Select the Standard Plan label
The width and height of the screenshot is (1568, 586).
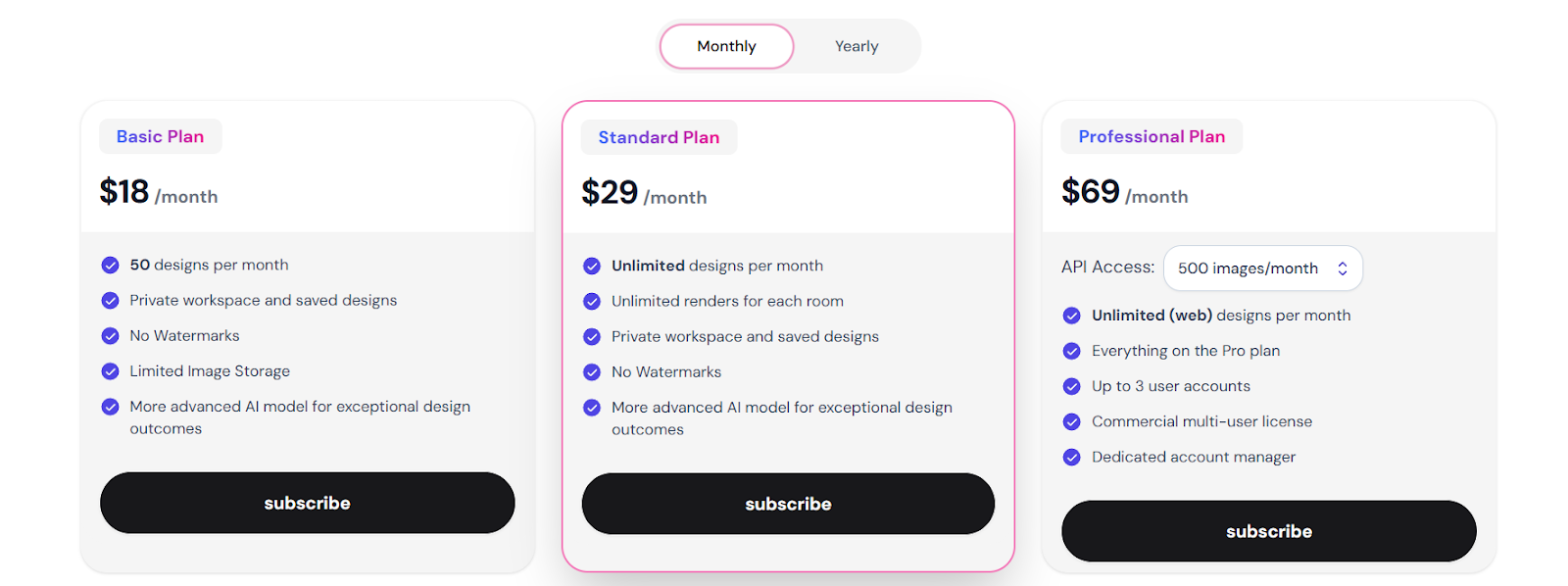click(x=660, y=137)
